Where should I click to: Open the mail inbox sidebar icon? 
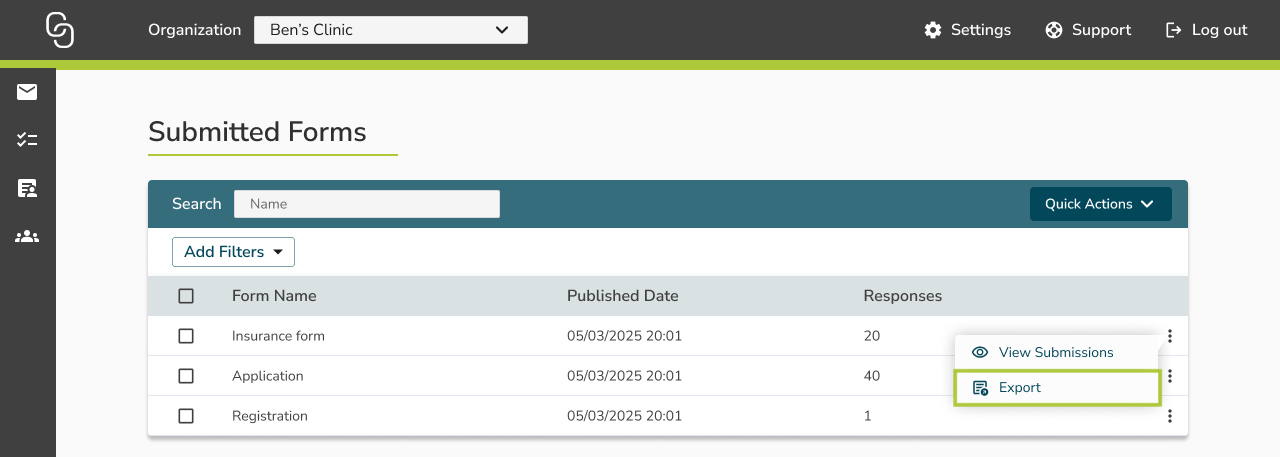click(27, 92)
